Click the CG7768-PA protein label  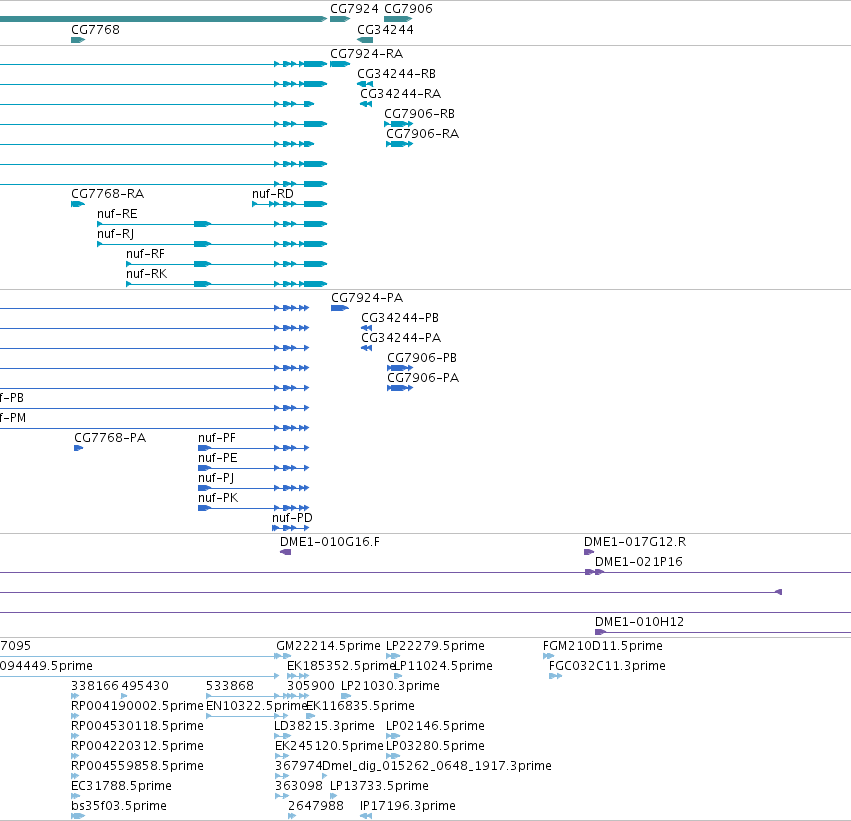pyautogui.click(x=110, y=438)
